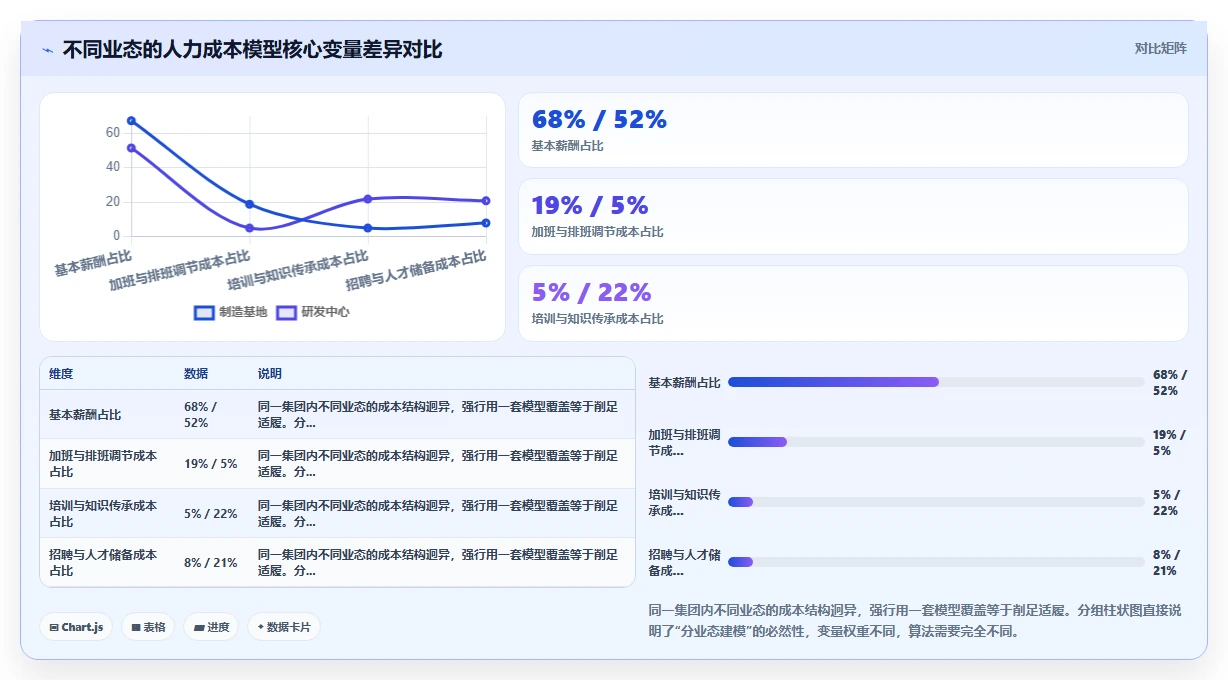Select the 19% / 5% cell in the table
The height and width of the screenshot is (680, 1228).
(x=211, y=464)
